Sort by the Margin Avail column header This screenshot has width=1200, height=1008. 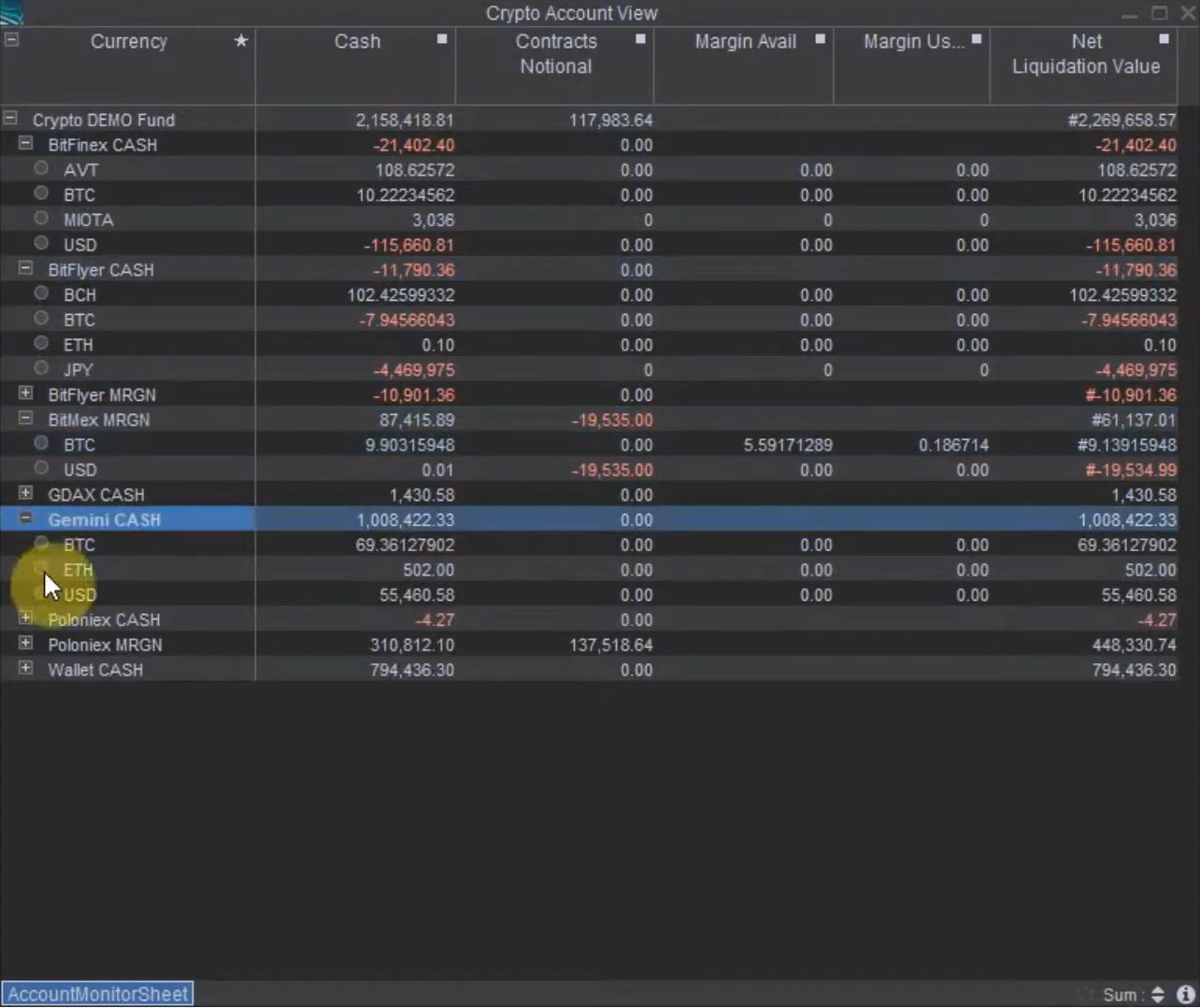745,41
